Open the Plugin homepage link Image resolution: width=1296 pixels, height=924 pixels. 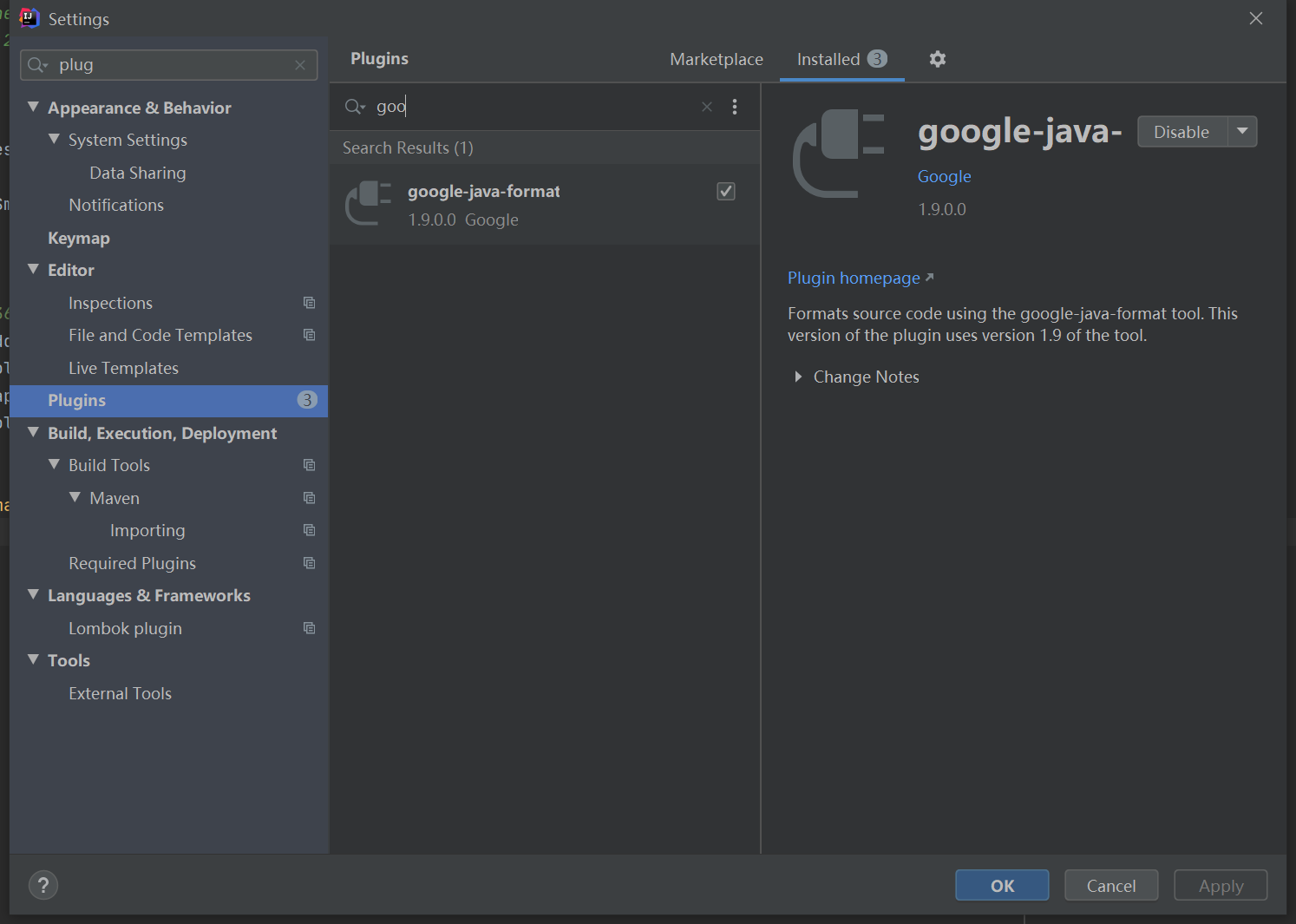853,278
